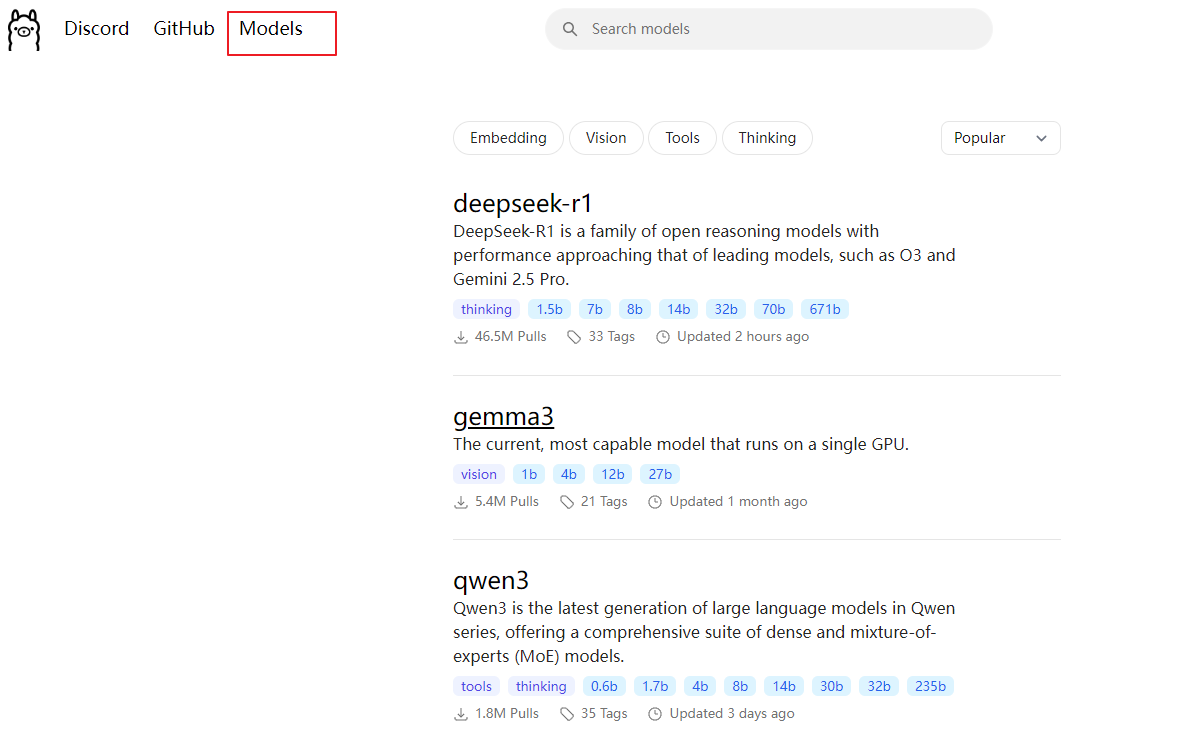Select the 235b size of qwen3

tap(930, 687)
